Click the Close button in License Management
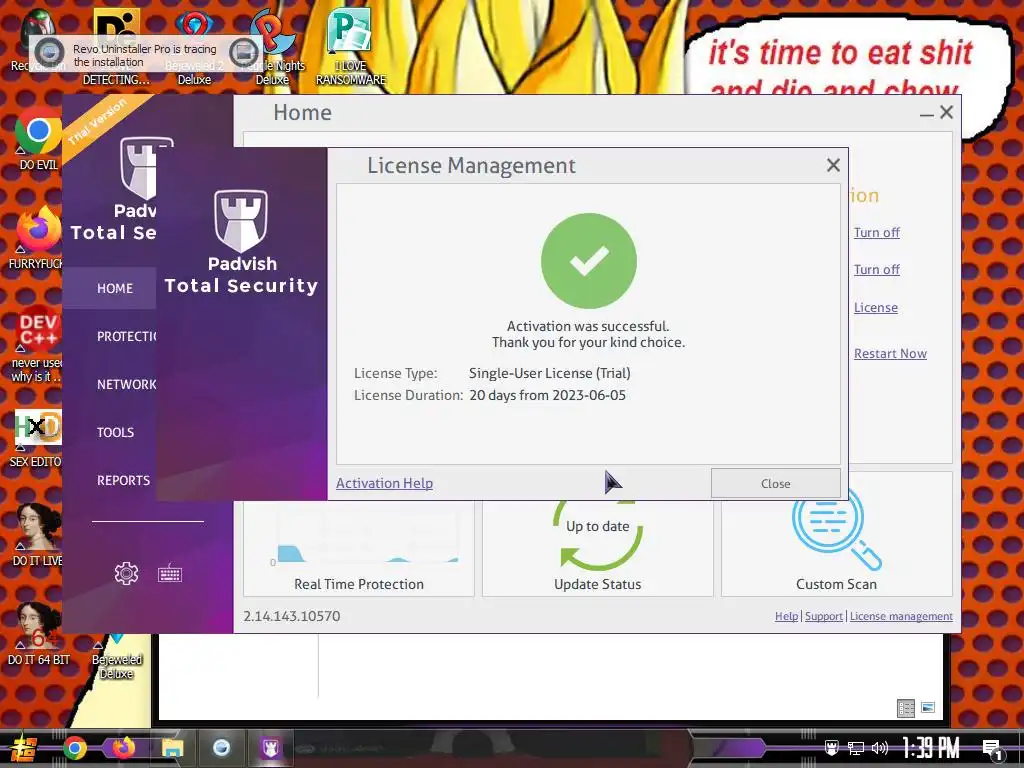1024x768 pixels. tap(775, 483)
